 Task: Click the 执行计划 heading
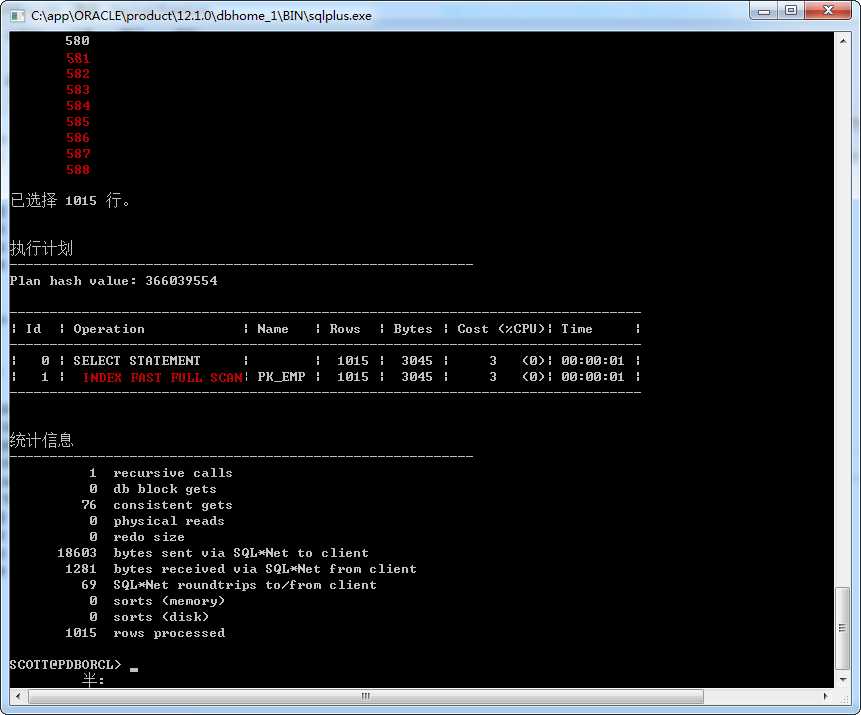point(41,248)
